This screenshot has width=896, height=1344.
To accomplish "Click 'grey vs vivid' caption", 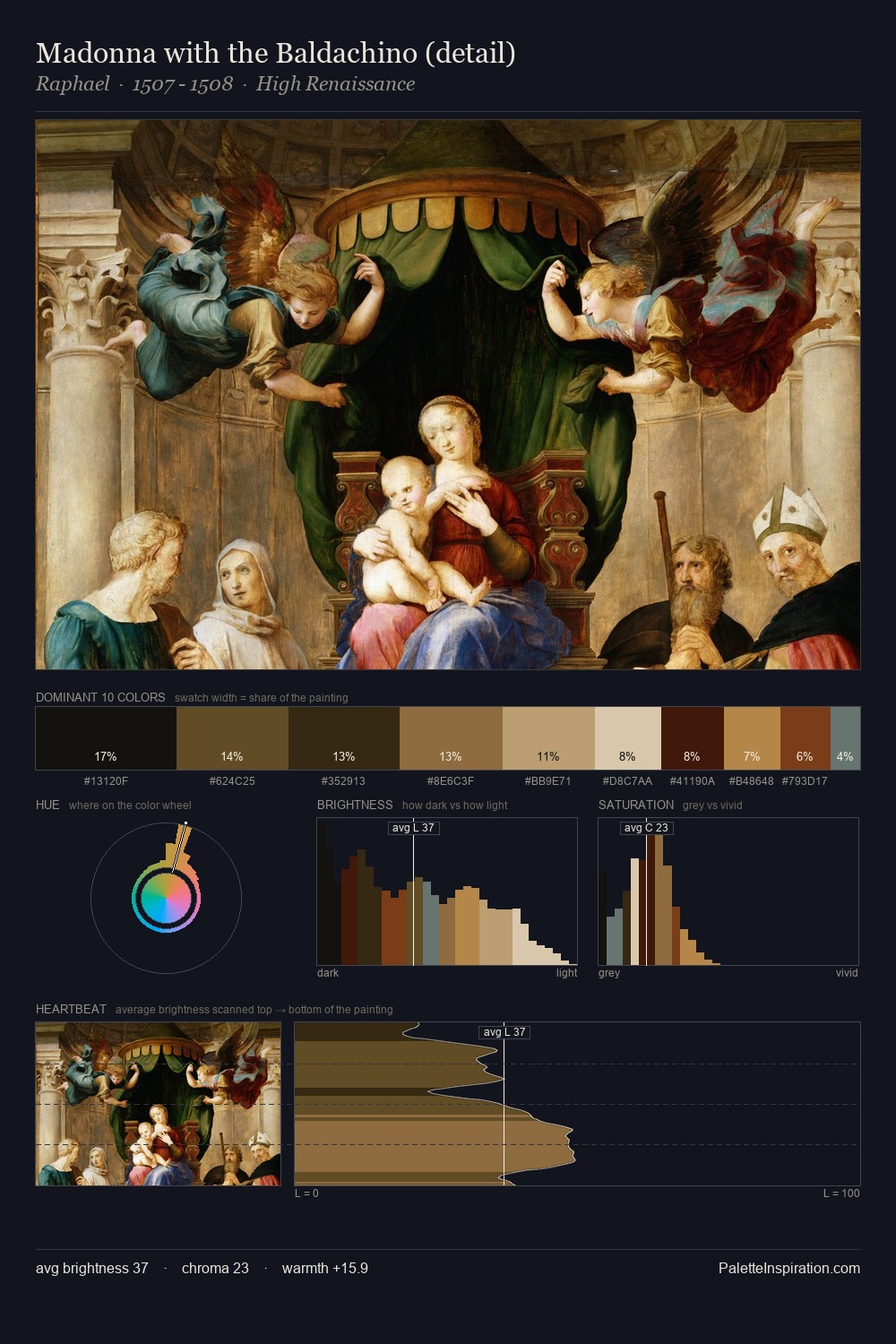I will coord(712,806).
